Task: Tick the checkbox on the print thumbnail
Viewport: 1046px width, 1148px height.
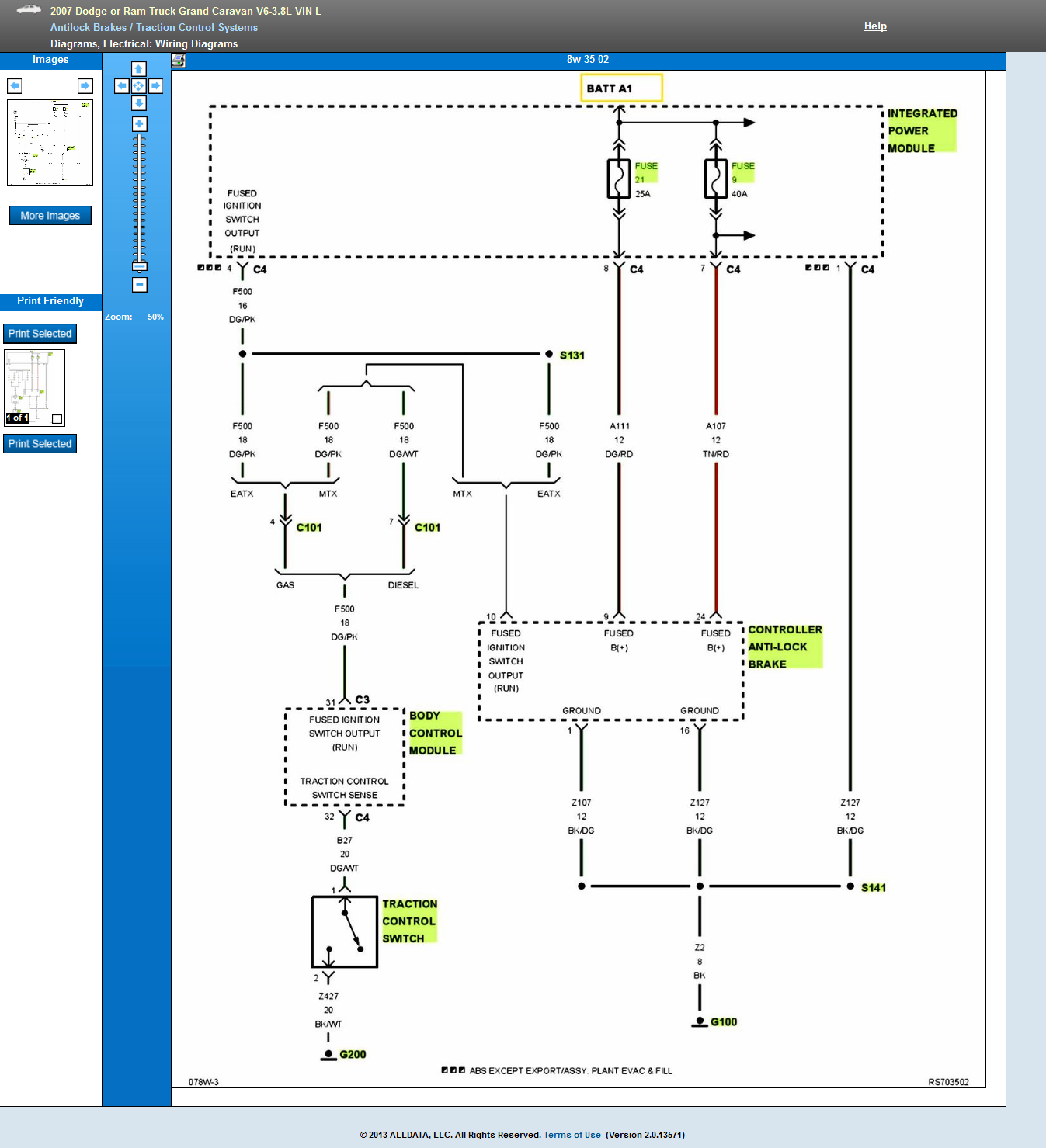Action: coord(57,419)
